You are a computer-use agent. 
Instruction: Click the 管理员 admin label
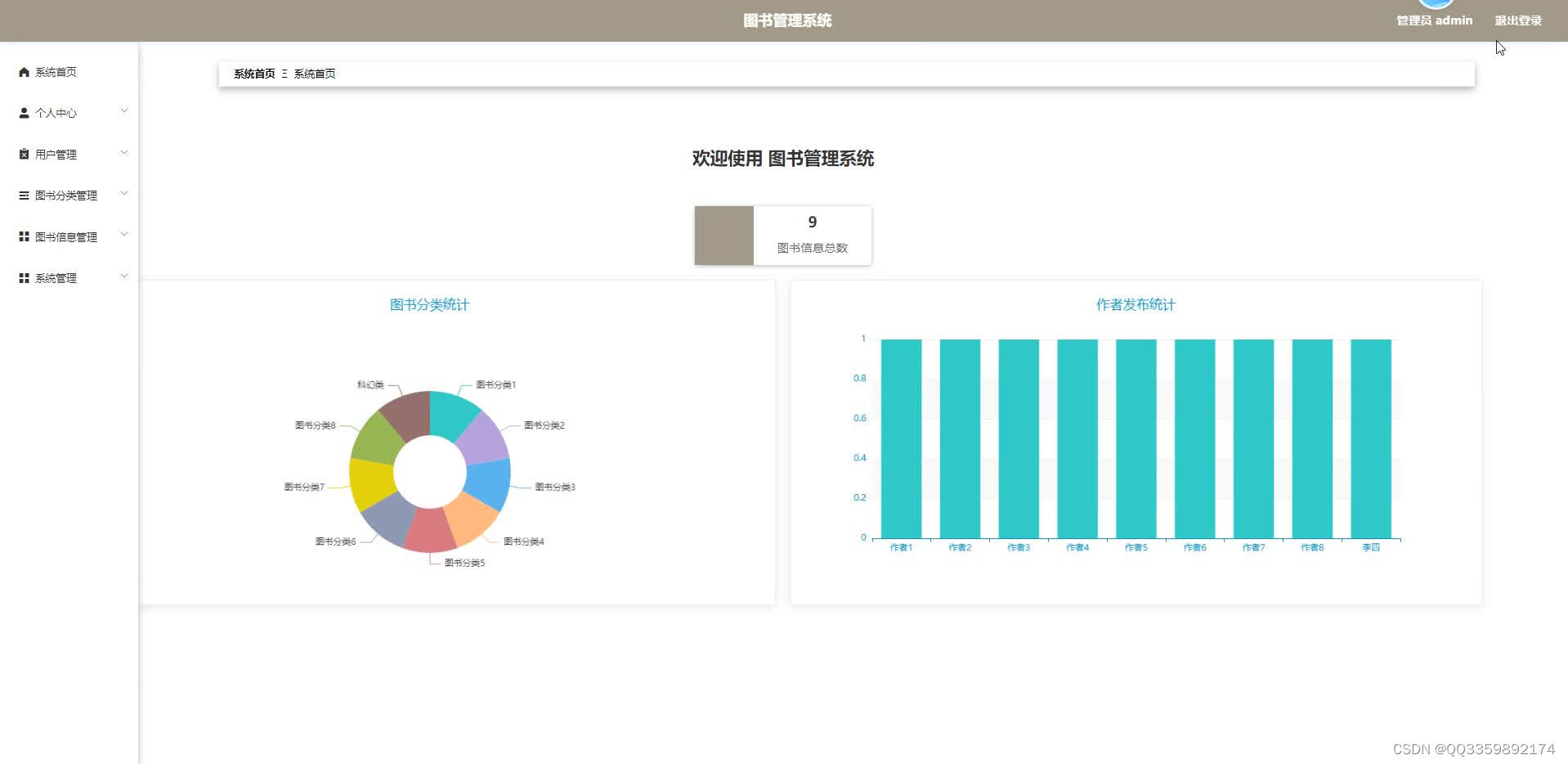point(1434,20)
